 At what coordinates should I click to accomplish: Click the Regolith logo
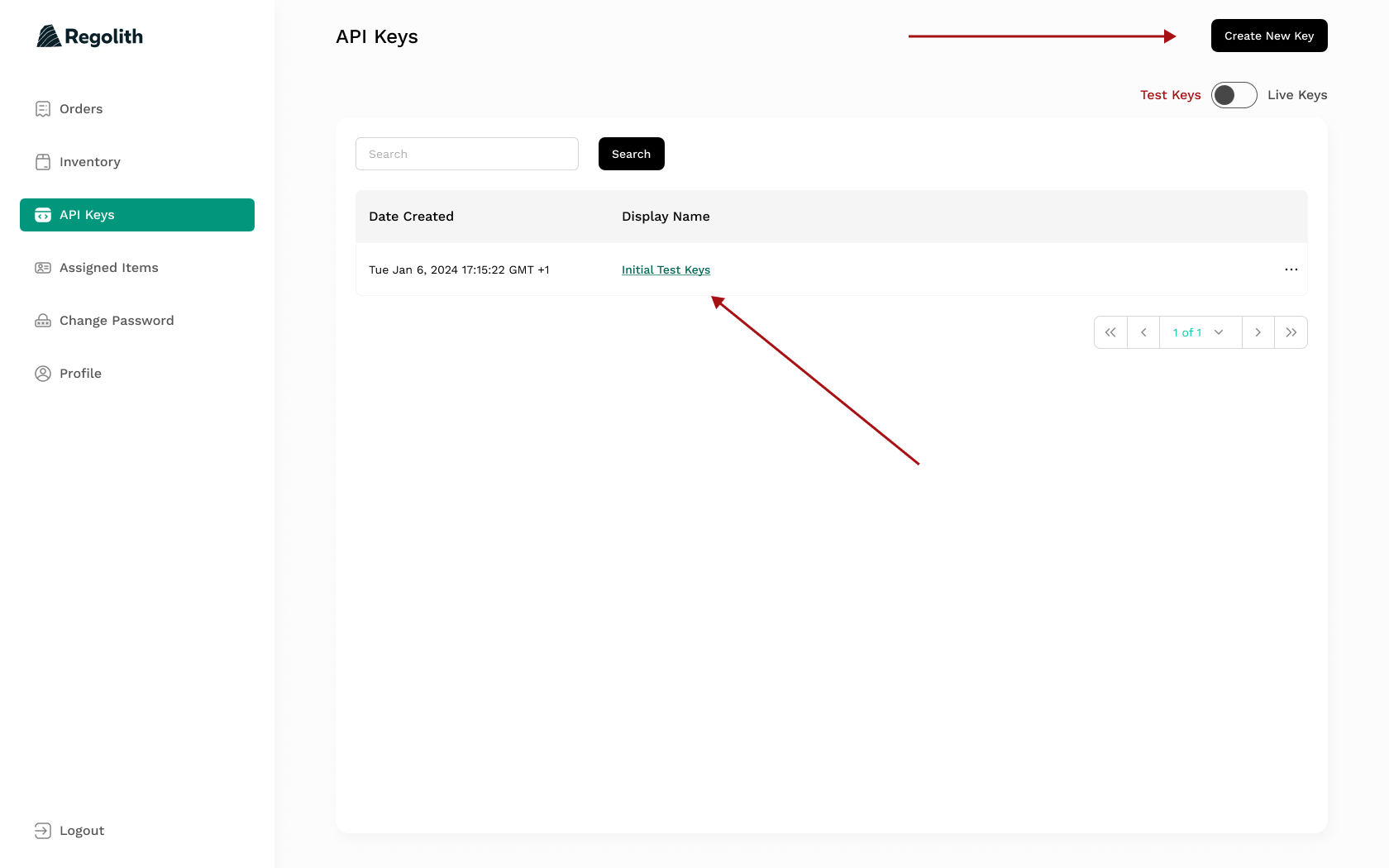tap(89, 36)
